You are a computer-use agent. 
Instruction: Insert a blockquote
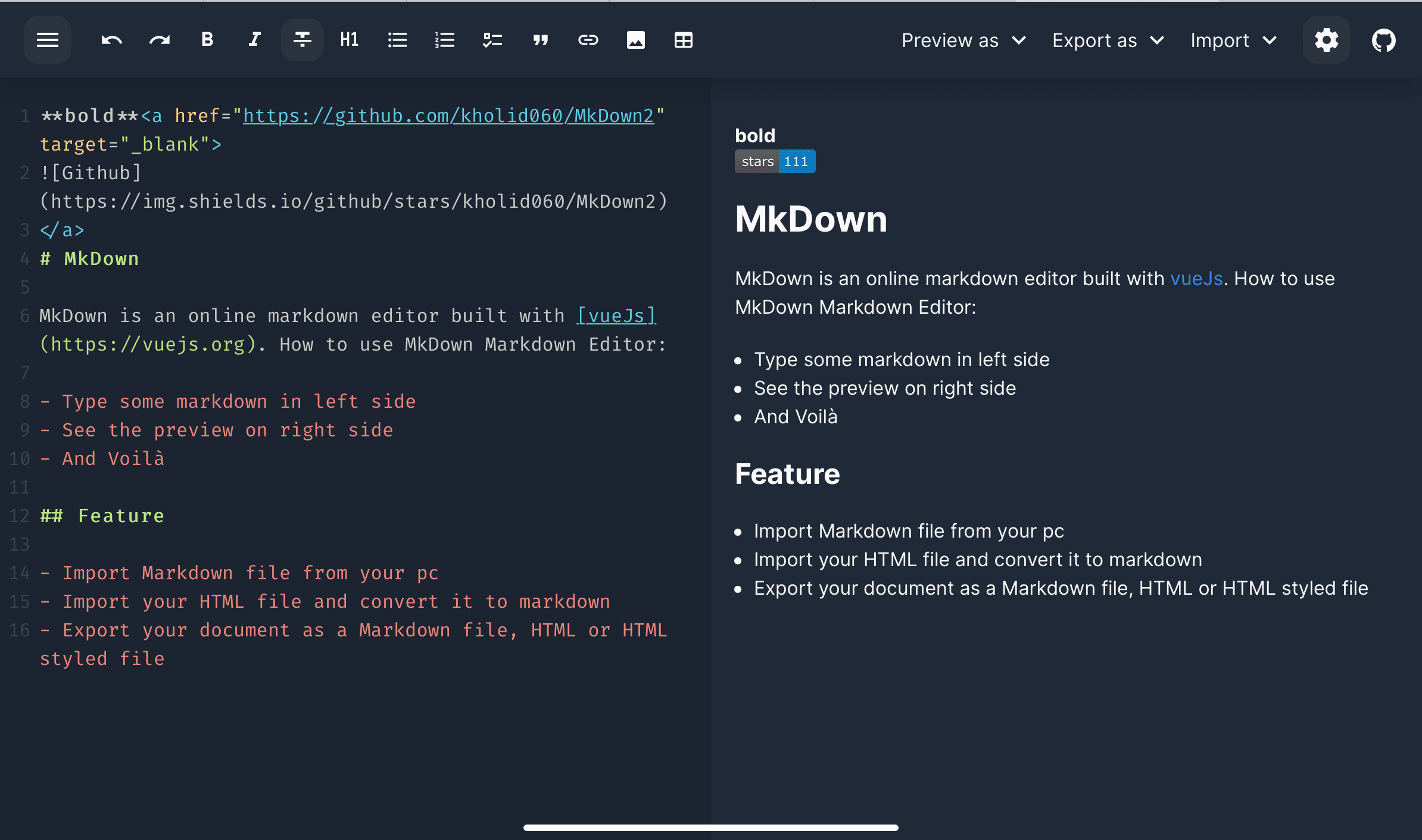tap(540, 40)
